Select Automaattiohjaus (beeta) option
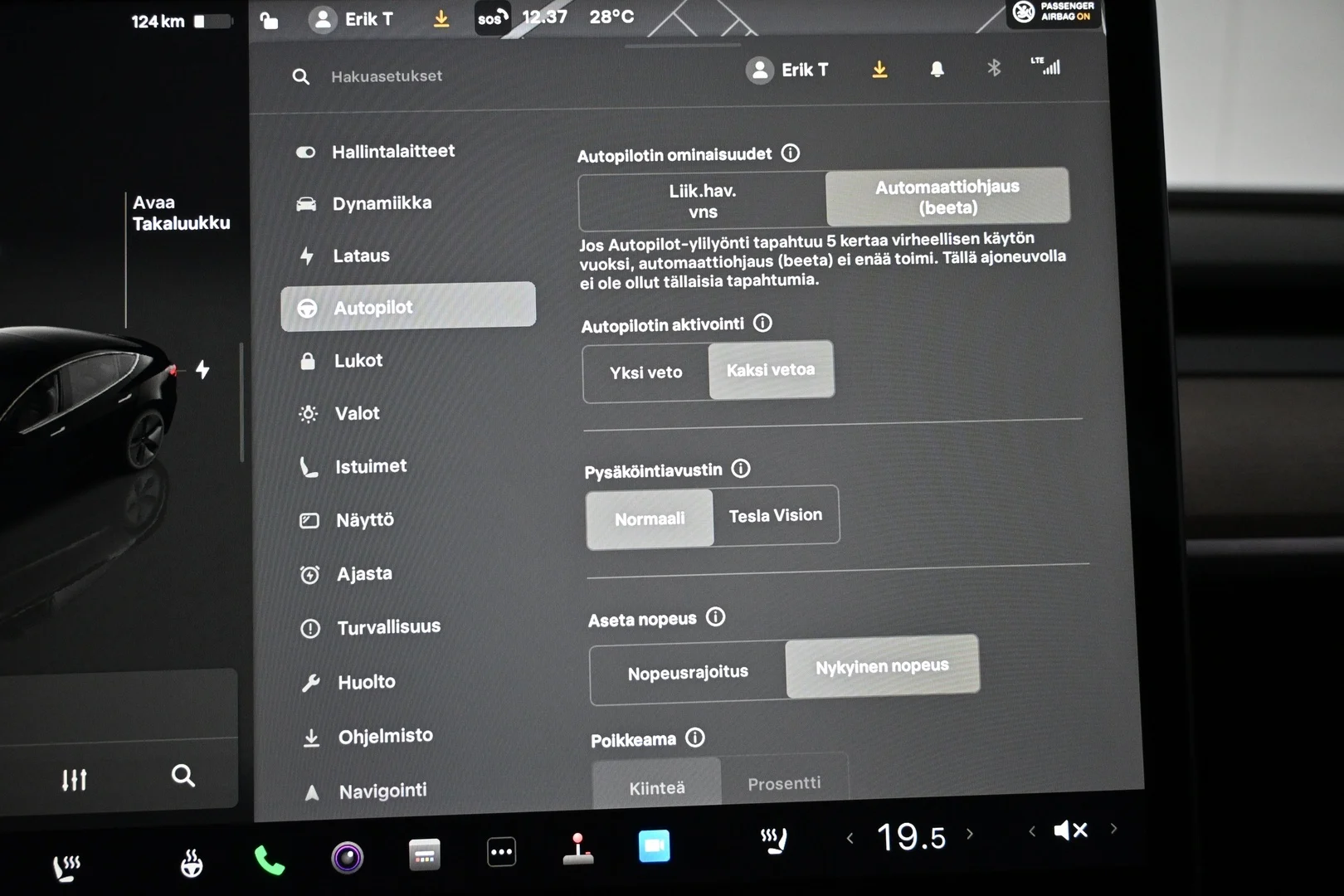The width and height of the screenshot is (1344, 896). point(947,197)
